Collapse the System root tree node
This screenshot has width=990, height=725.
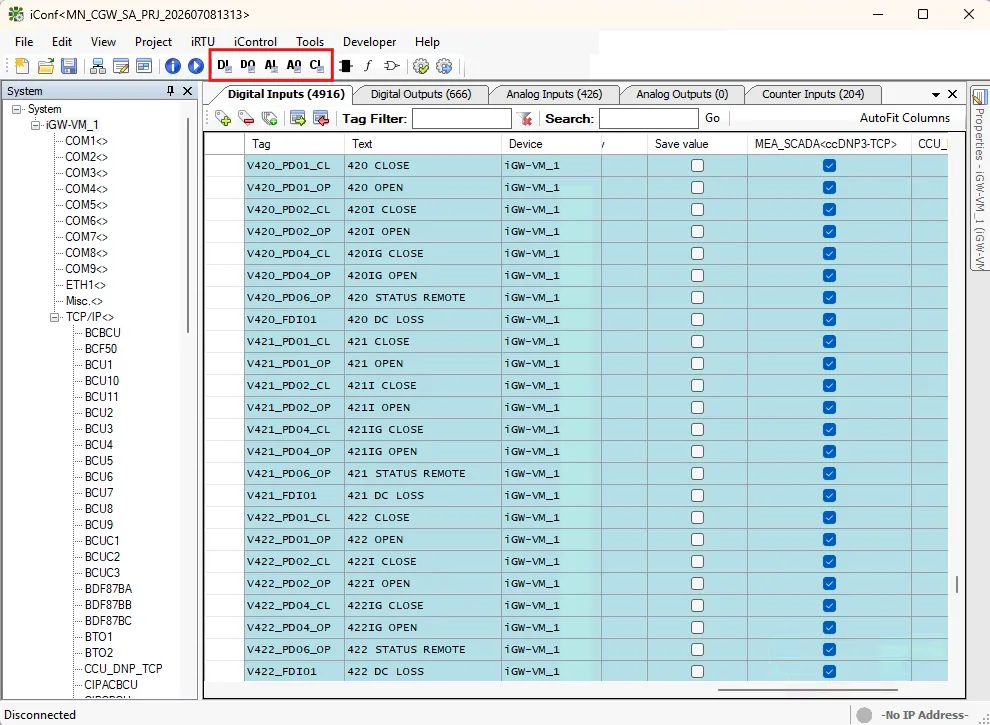pyautogui.click(x=17, y=109)
